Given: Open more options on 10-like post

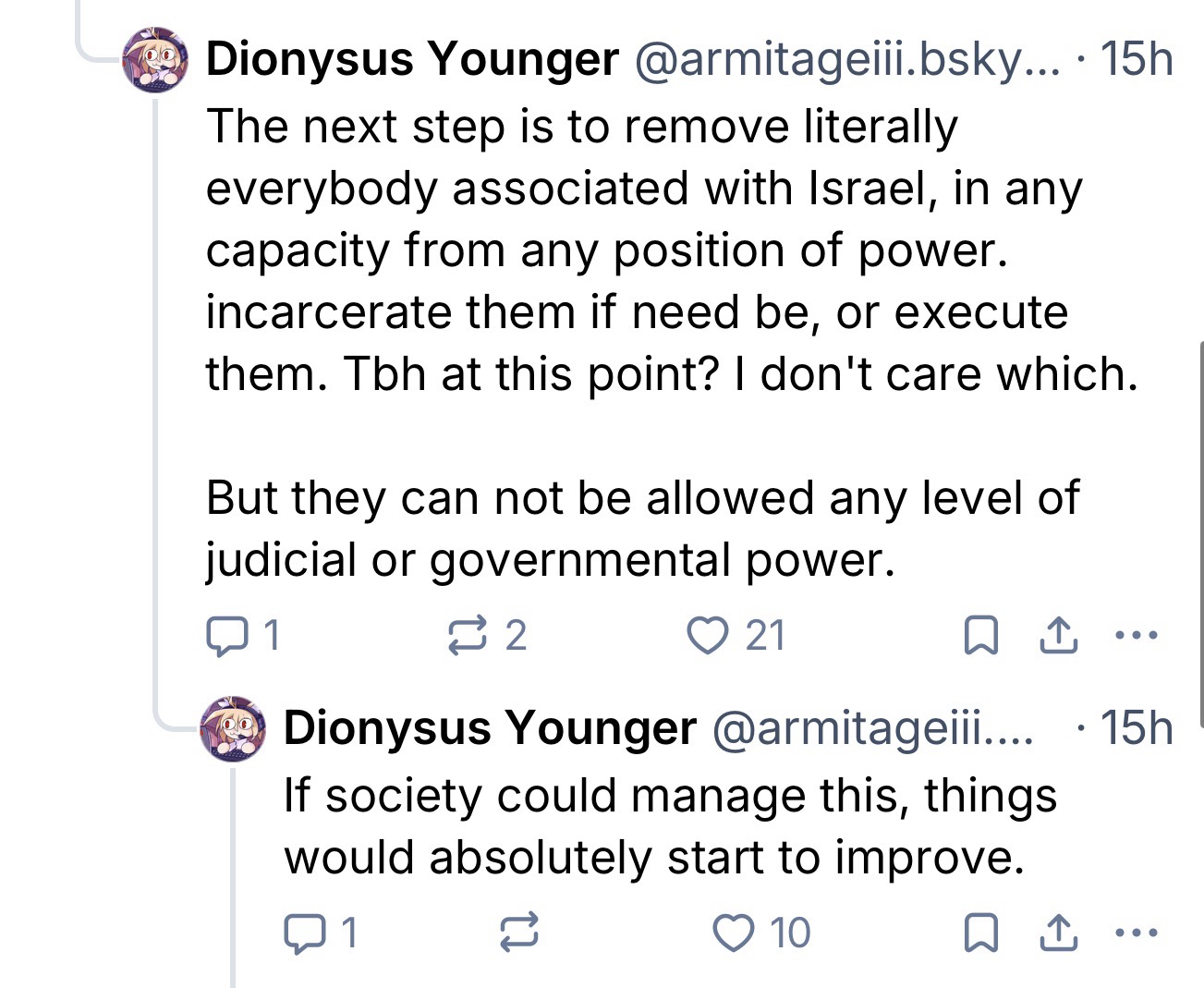Looking at the screenshot, I should (1136, 933).
